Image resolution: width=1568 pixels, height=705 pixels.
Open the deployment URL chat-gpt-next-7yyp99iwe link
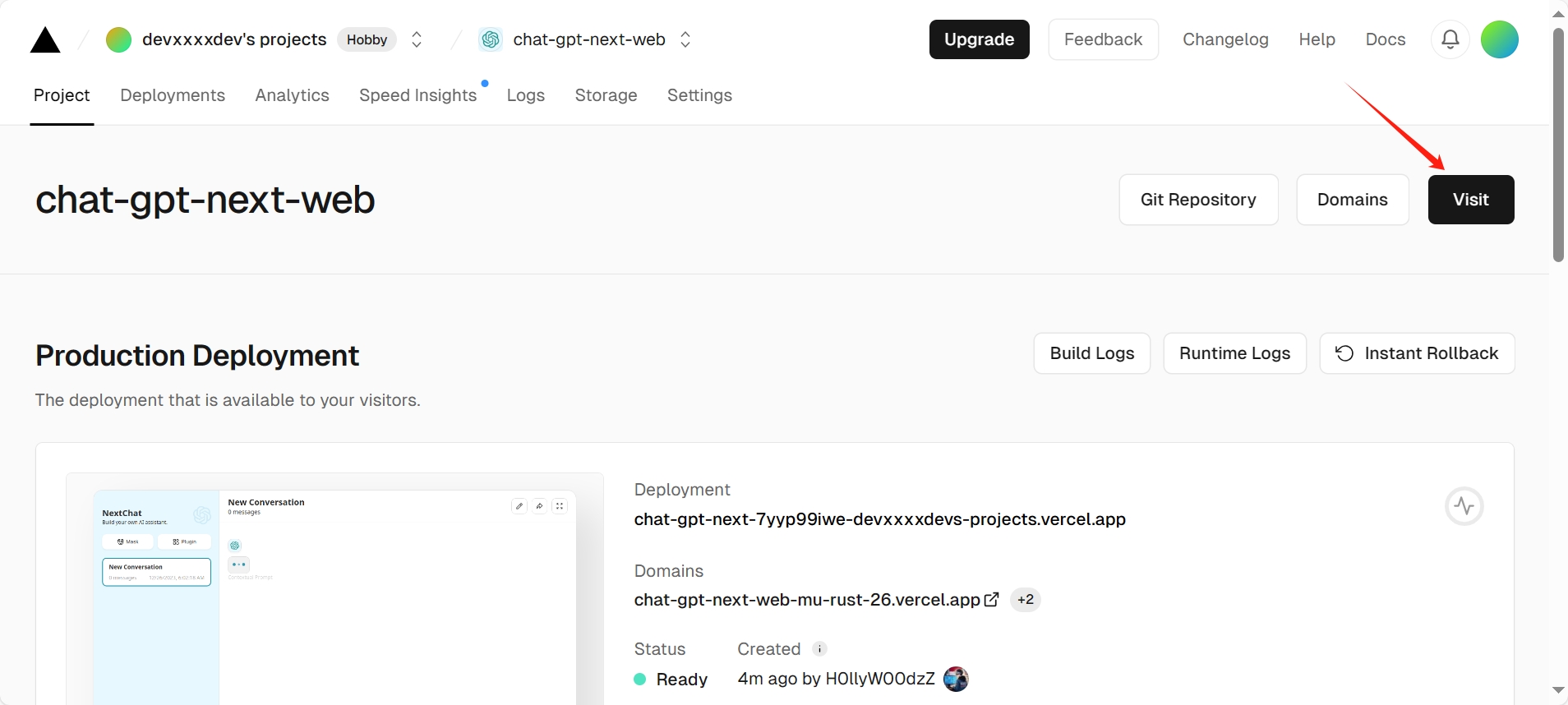click(880, 519)
